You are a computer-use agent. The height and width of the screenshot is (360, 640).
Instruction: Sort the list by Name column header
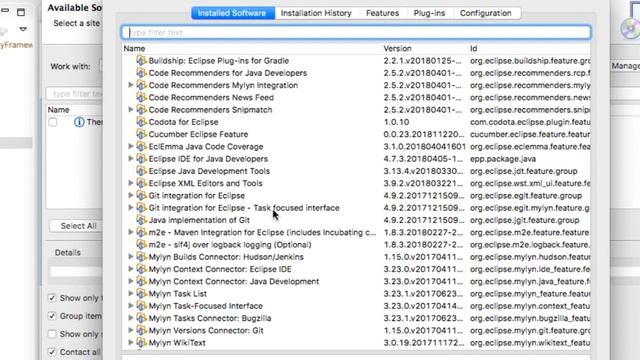pos(134,49)
